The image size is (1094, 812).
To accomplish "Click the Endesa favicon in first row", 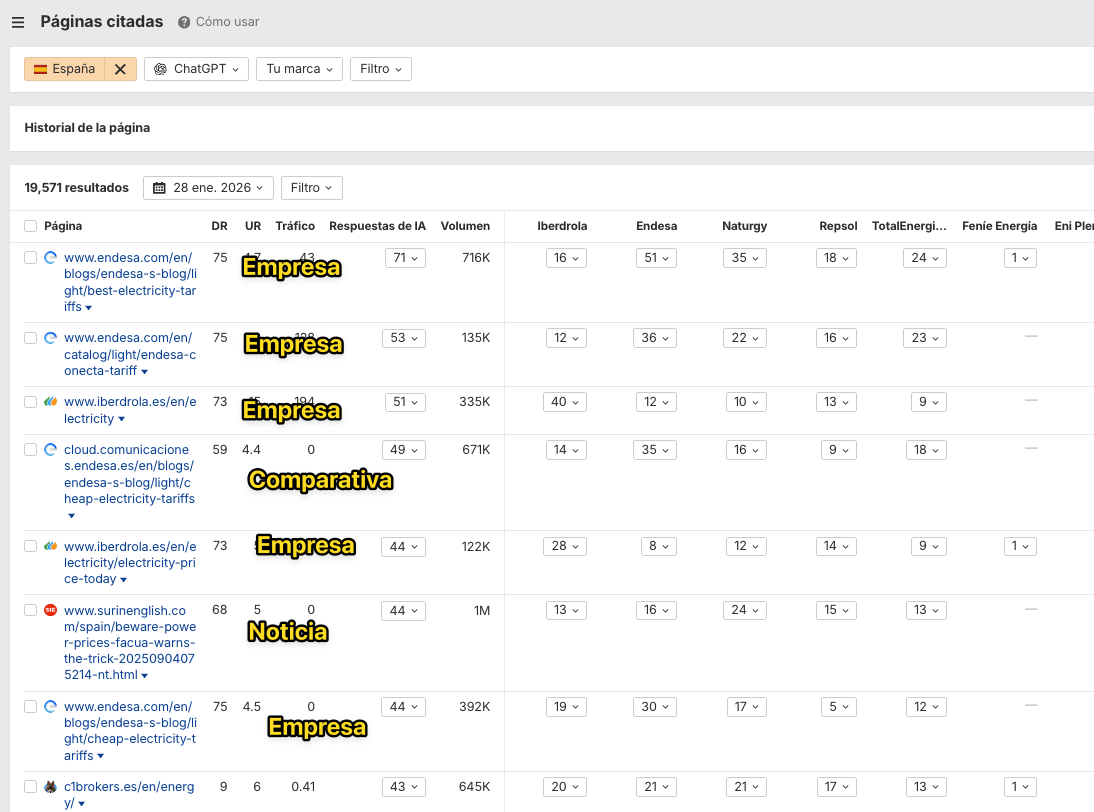I will [x=51, y=258].
